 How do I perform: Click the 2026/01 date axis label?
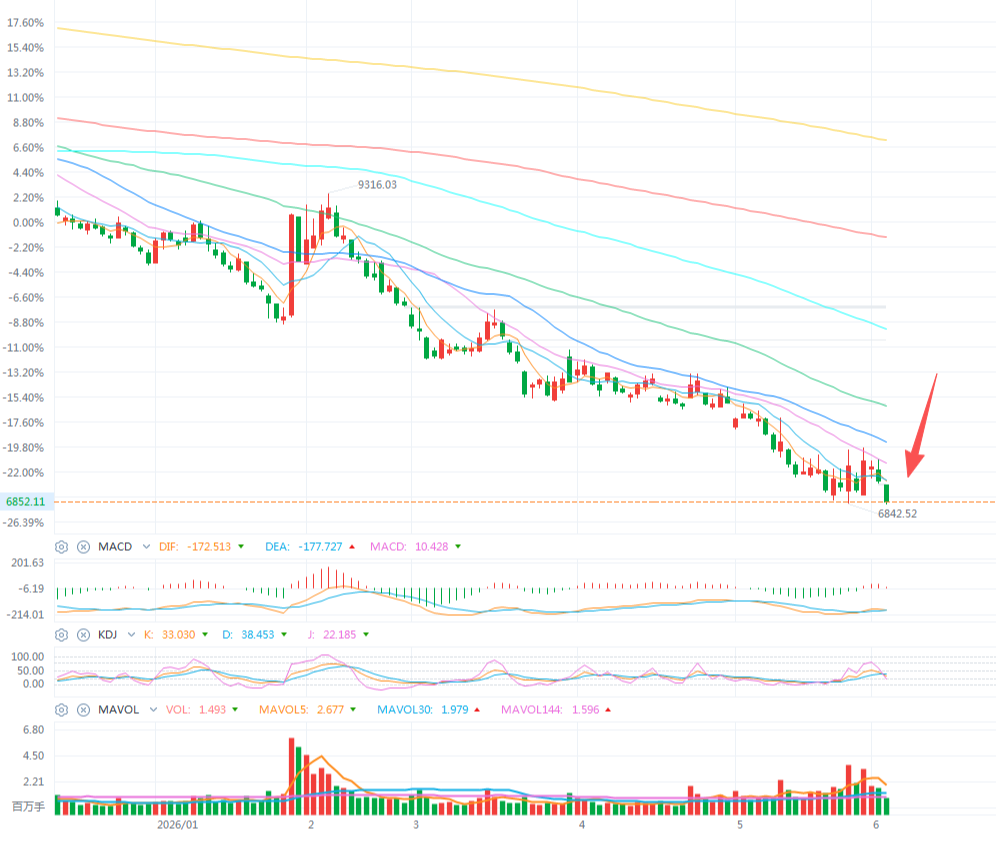pos(177,824)
